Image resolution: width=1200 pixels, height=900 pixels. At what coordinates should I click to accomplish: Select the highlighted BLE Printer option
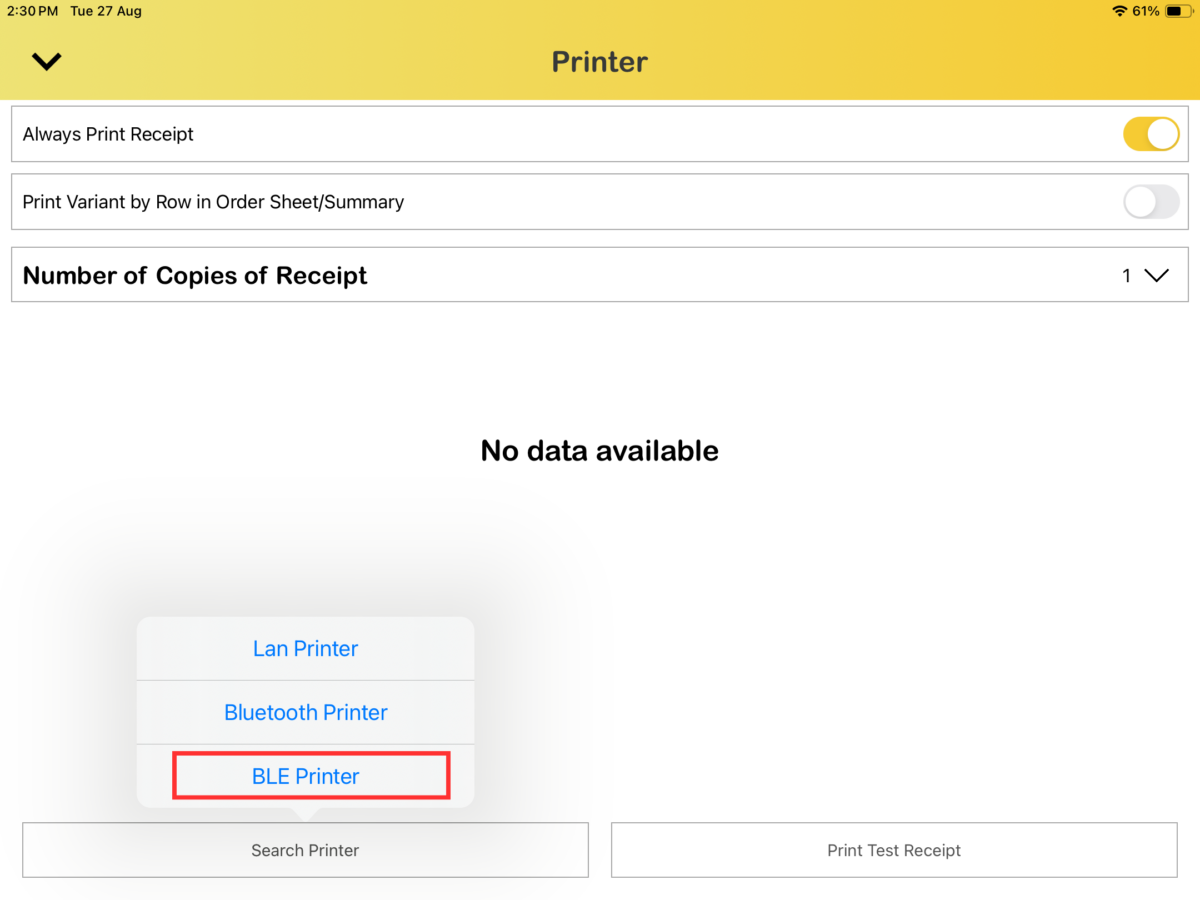(x=305, y=776)
